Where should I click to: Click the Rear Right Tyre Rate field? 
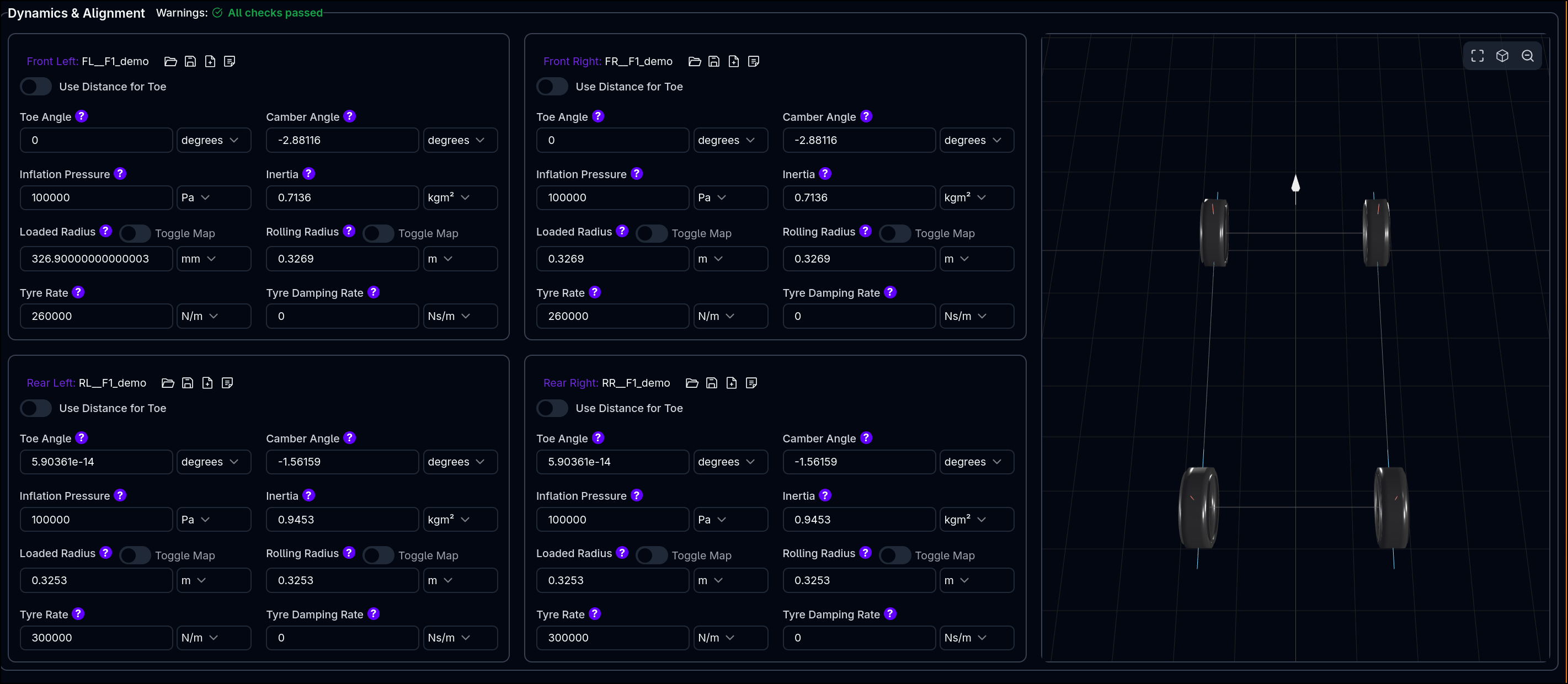tap(612, 637)
